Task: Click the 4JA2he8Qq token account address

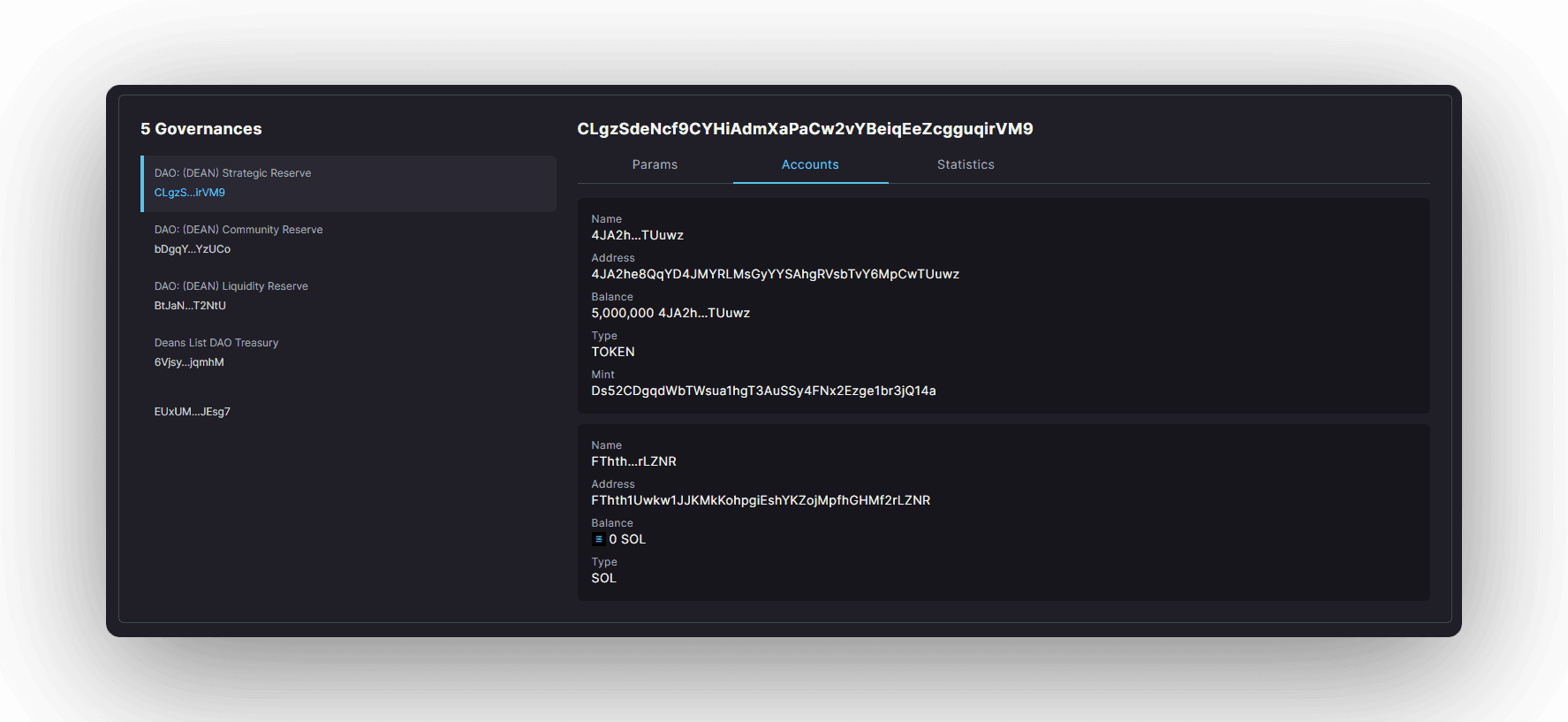Action: (775, 274)
